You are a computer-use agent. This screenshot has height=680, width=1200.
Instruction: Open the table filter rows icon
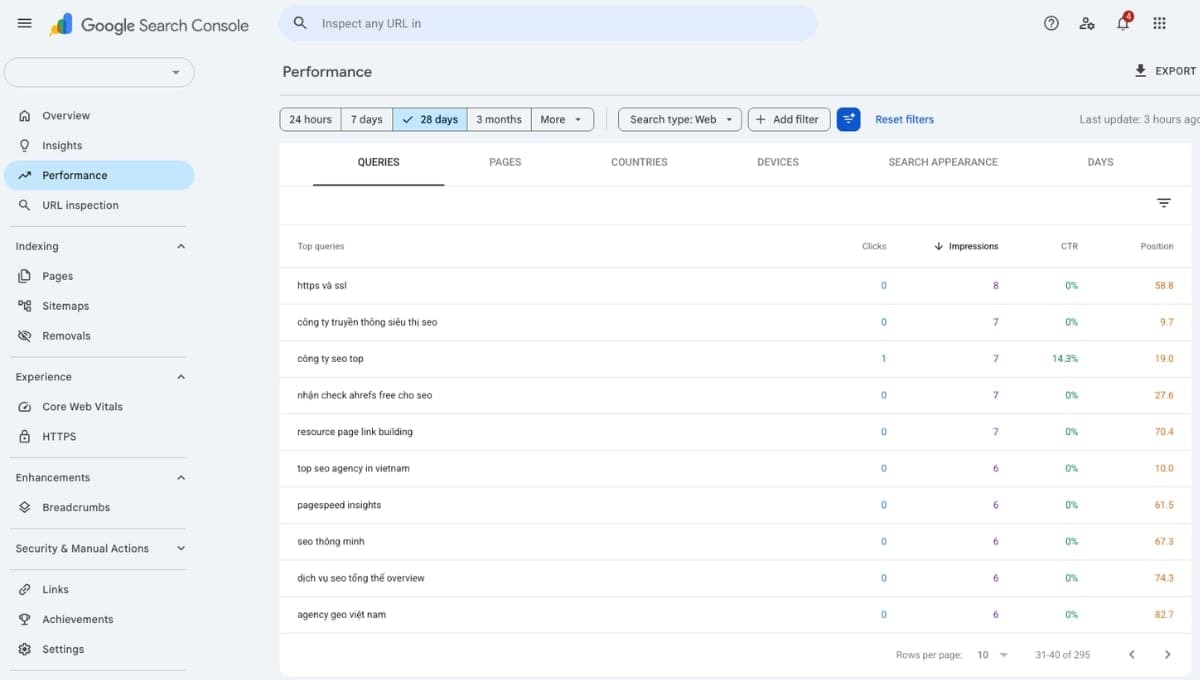point(1164,203)
